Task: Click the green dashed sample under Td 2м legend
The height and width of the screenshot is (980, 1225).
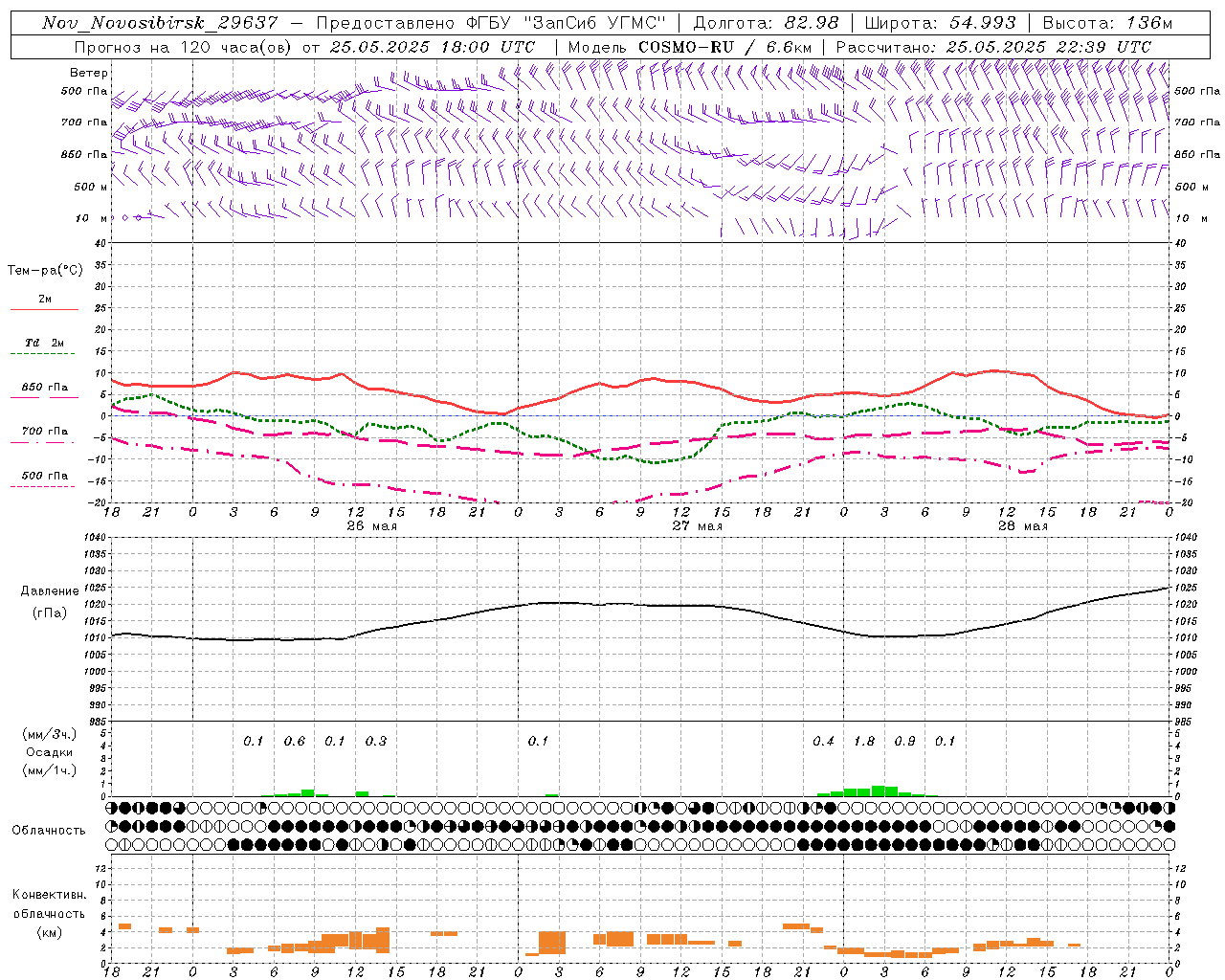Action: coord(42,354)
